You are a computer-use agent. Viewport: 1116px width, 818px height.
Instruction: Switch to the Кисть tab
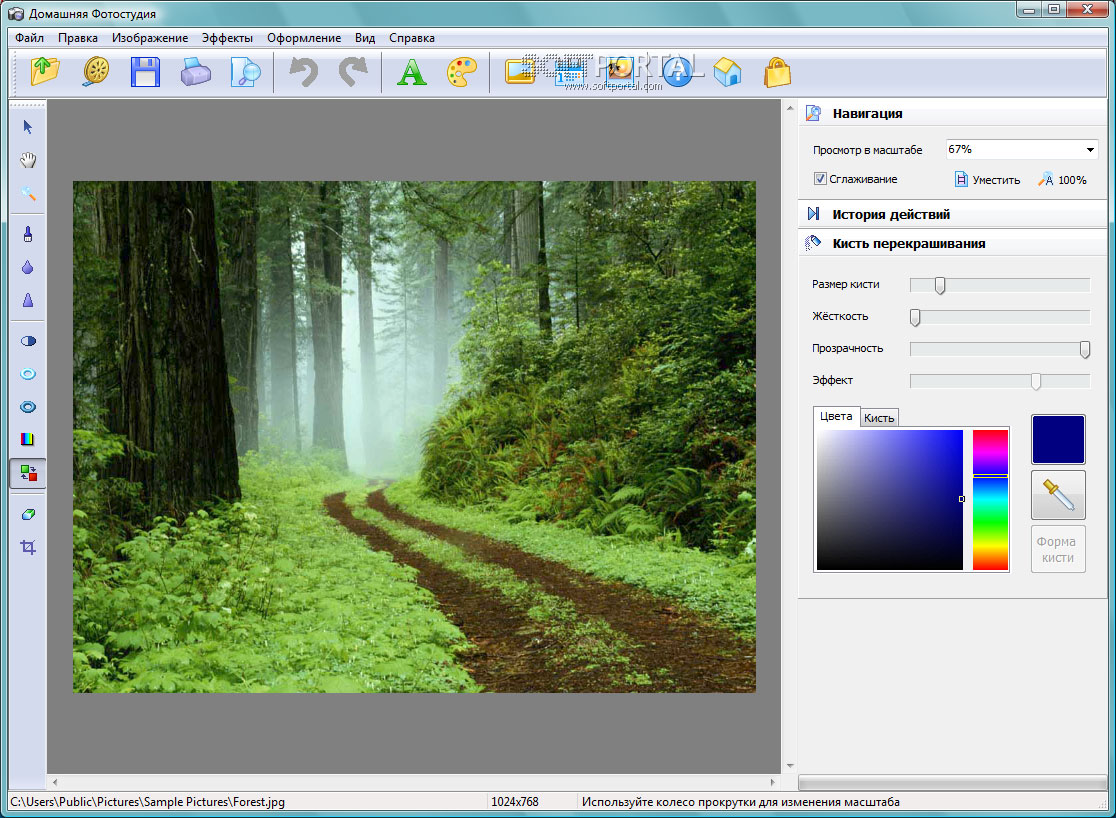879,418
